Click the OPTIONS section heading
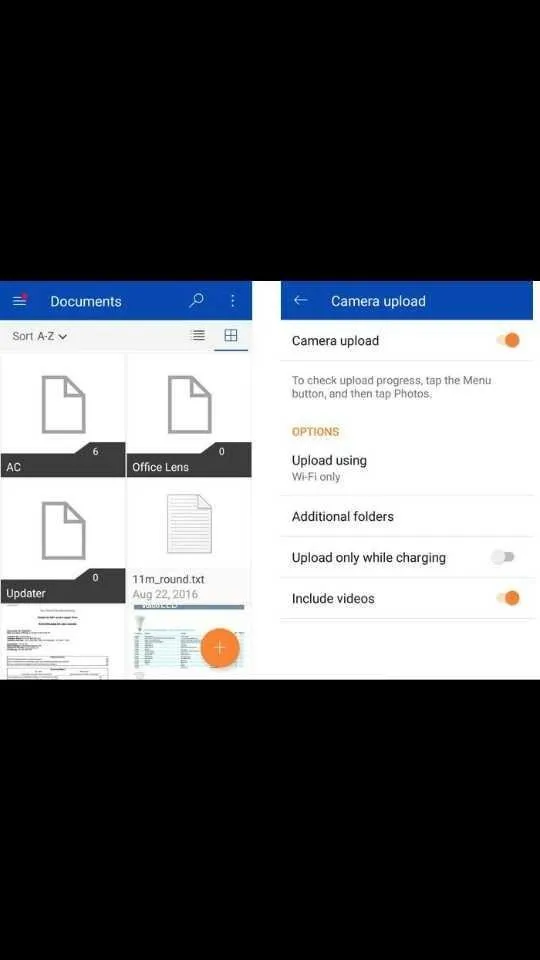This screenshot has width=540, height=960. tap(315, 432)
